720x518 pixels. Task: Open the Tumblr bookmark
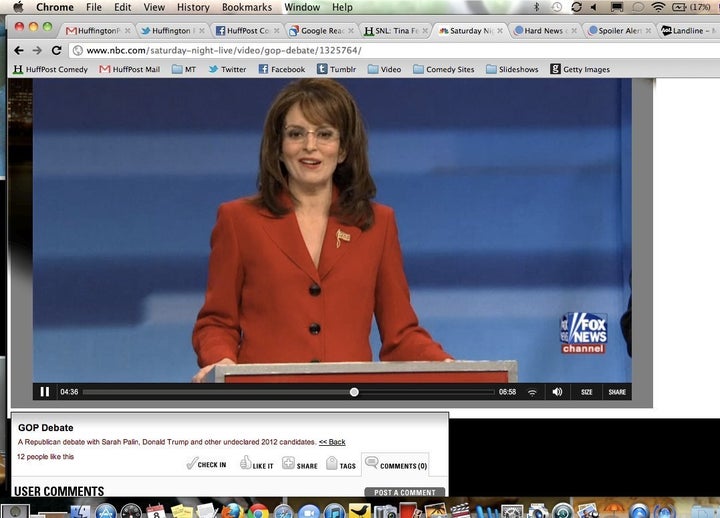click(x=337, y=69)
